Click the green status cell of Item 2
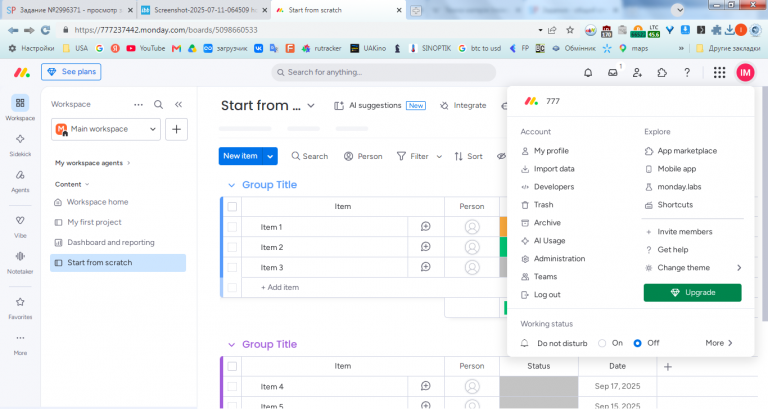This screenshot has width=768, height=409. pos(503,247)
